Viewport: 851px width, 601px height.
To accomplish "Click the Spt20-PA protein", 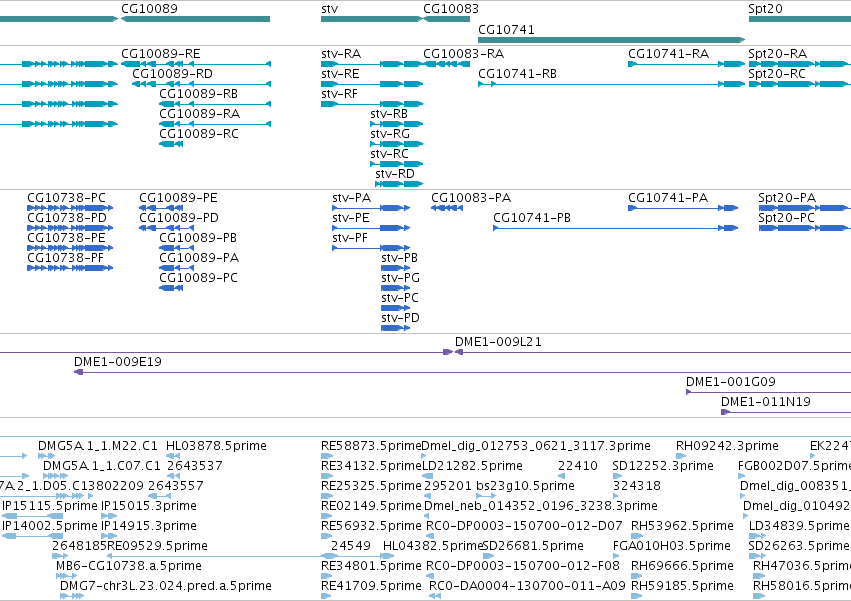I will tap(804, 208).
